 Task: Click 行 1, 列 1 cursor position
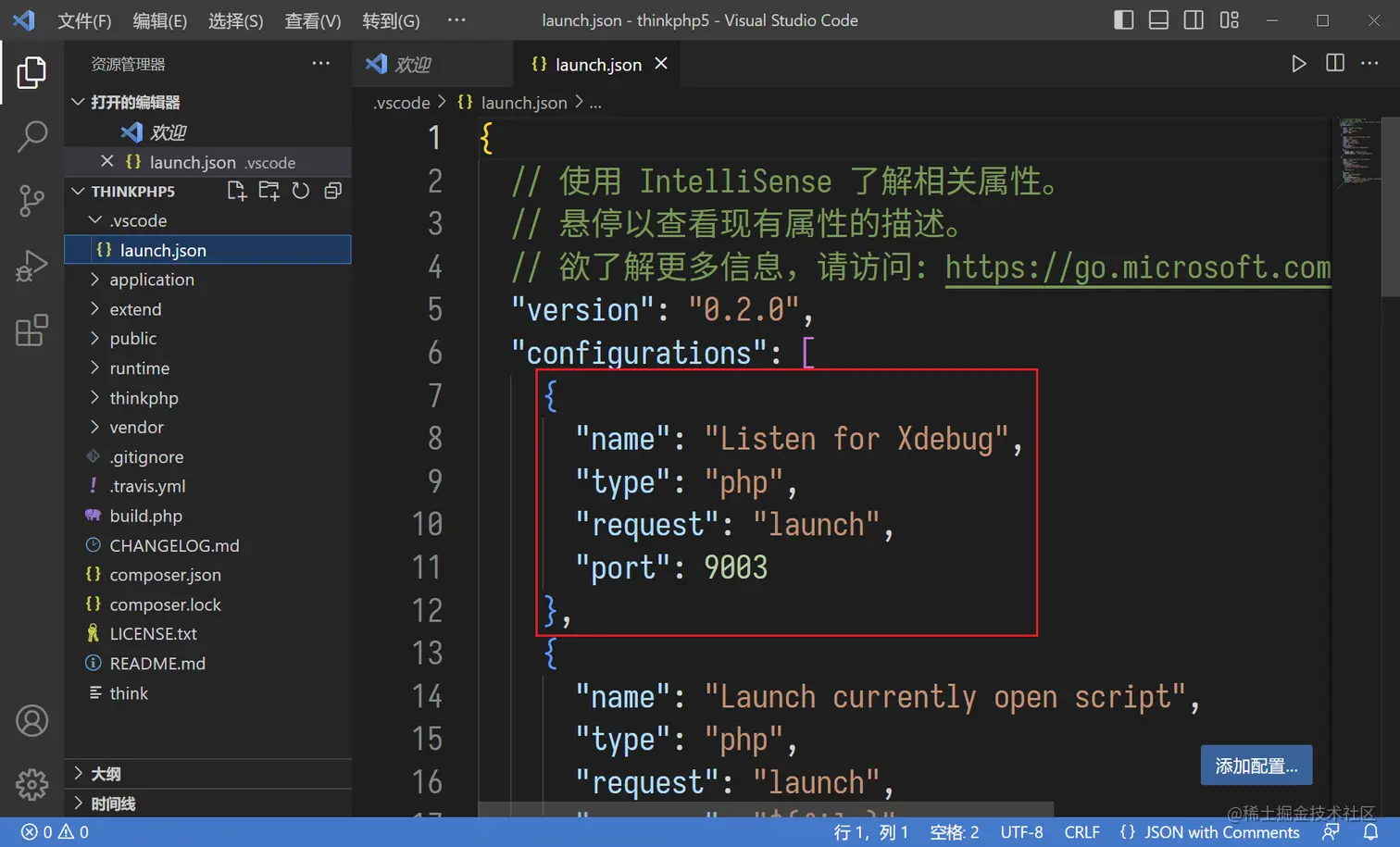click(x=870, y=832)
